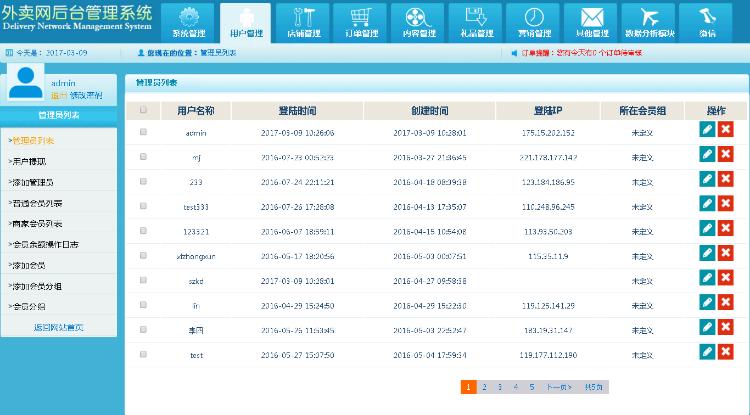The height and width of the screenshot is (415, 750).
Task: Edit the test333 user row
Action: 707,203
